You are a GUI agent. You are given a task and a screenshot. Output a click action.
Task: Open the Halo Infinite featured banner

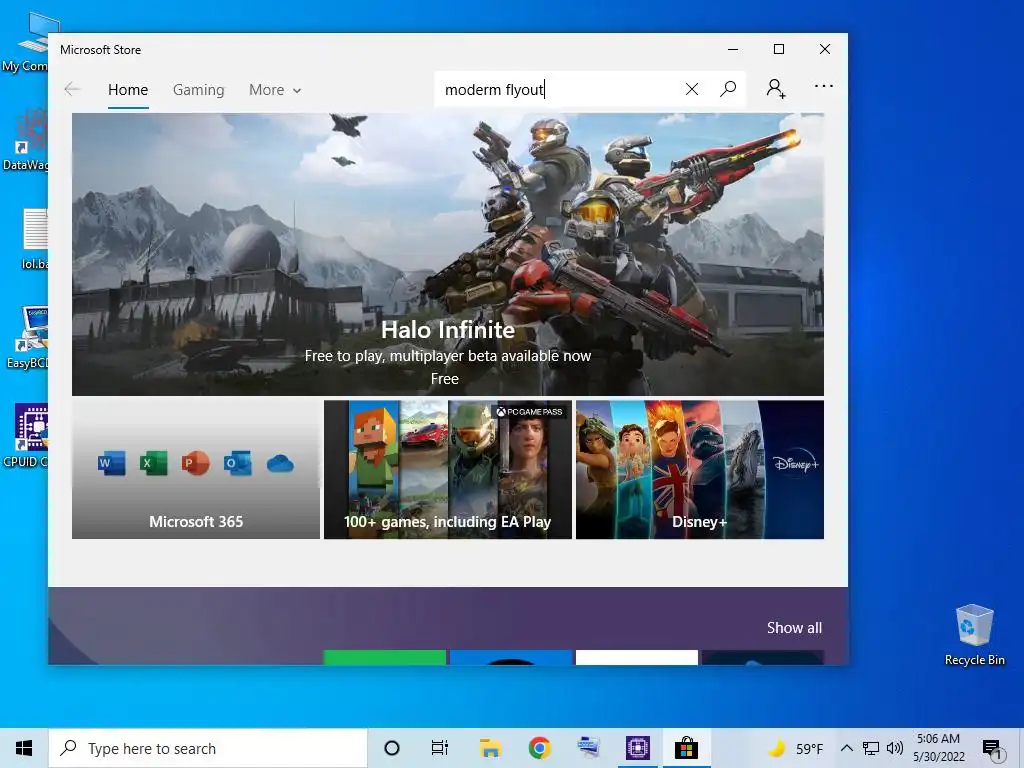click(448, 254)
